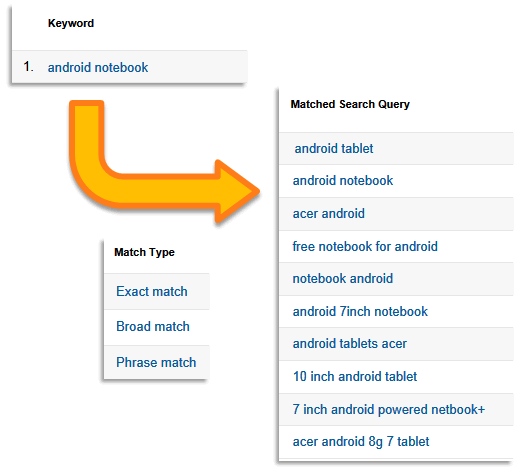Viewport: 525px width, 472px height.
Task: Click the Keyword column header
Action: [x=71, y=23]
